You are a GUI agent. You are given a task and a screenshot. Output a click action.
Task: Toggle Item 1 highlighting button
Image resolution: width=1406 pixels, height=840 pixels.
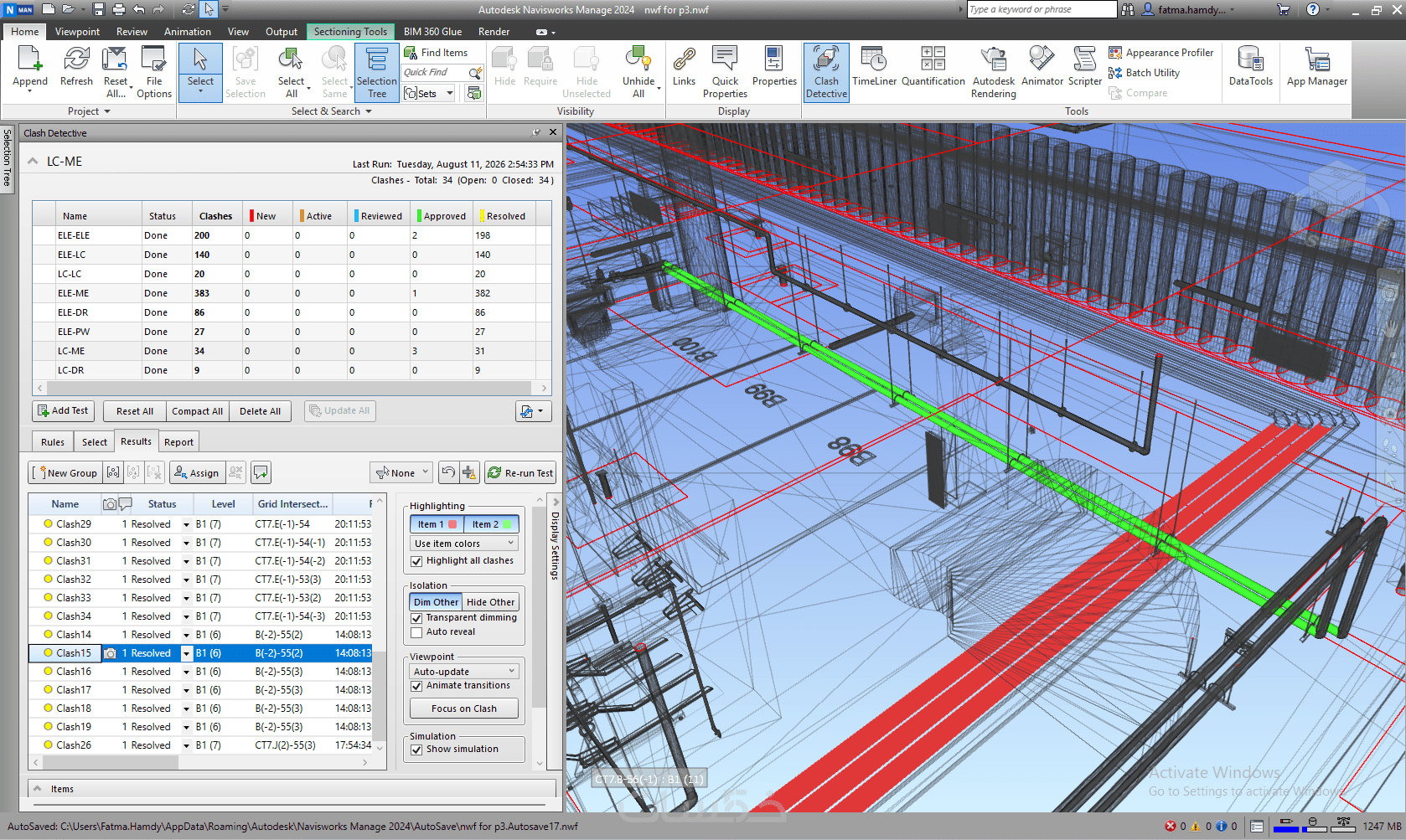click(437, 524)
